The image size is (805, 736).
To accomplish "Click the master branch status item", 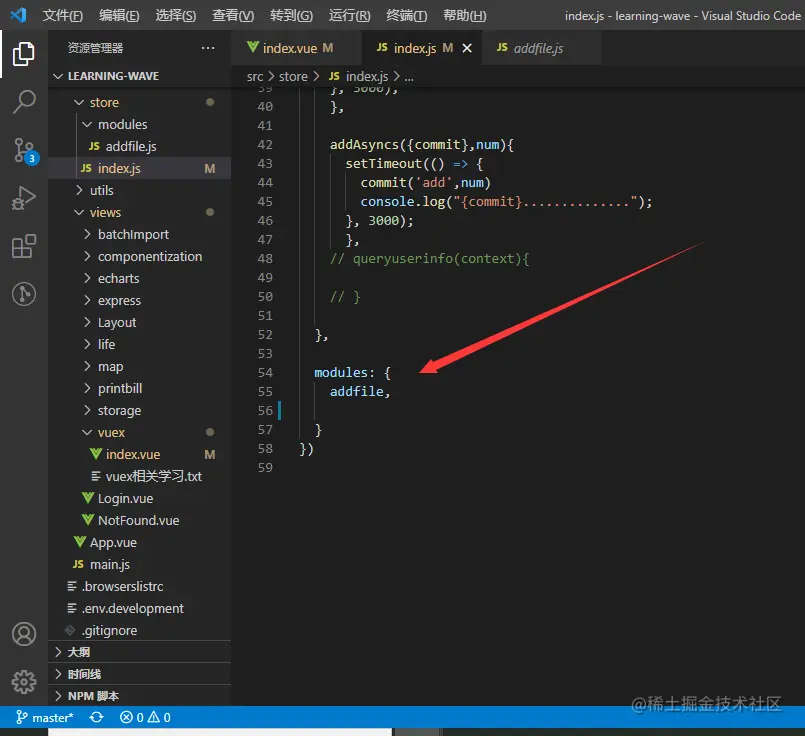I will [45, 717].
